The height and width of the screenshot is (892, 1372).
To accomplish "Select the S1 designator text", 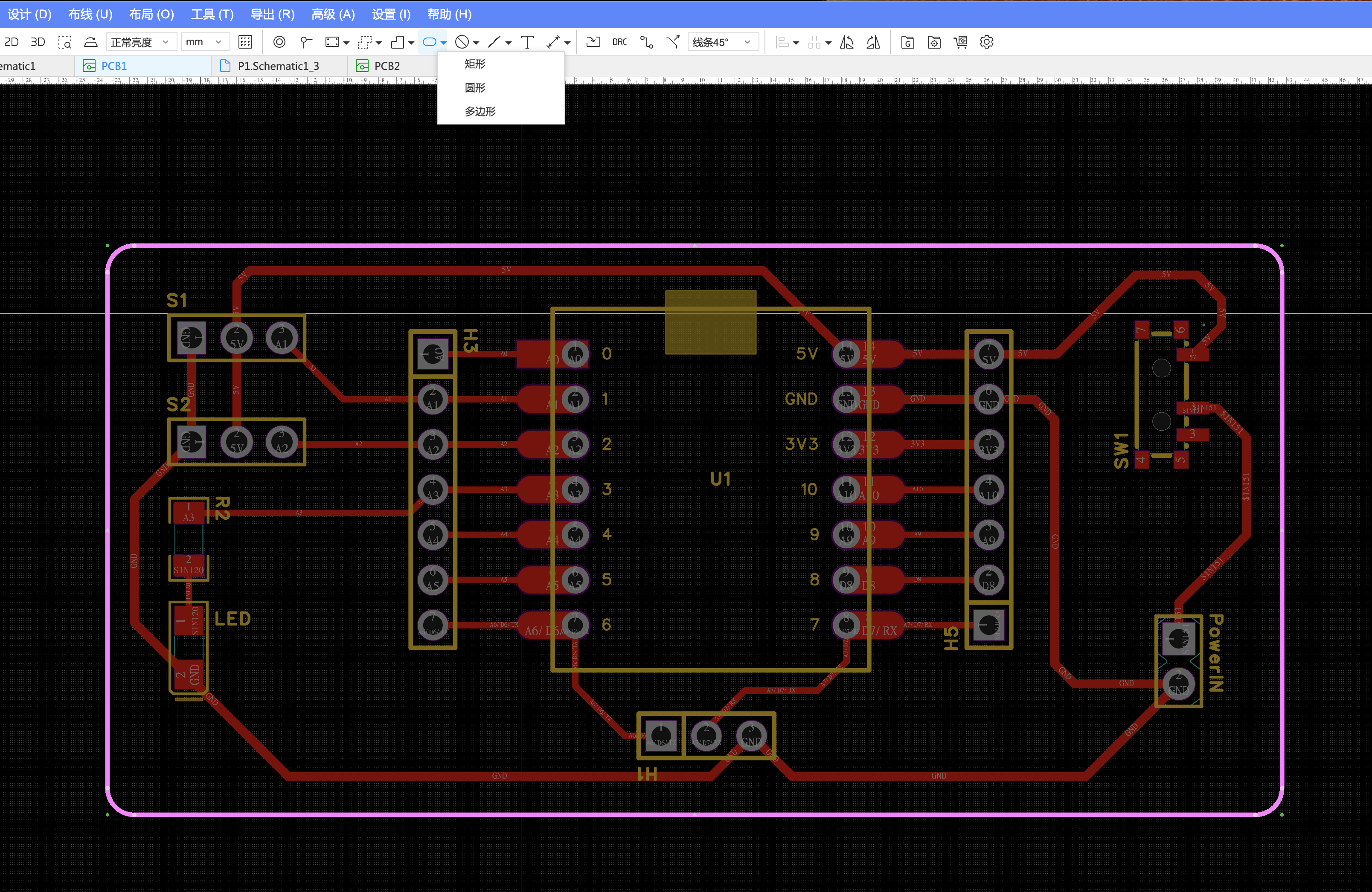I will pos(177,300).
